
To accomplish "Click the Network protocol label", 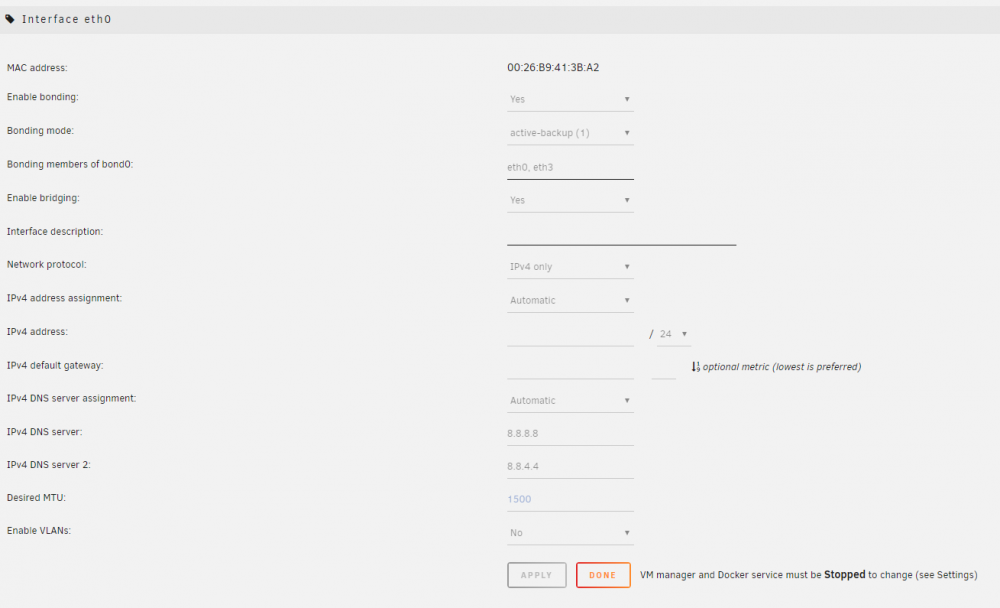I will pyautogui.click(x=47, y=265).
